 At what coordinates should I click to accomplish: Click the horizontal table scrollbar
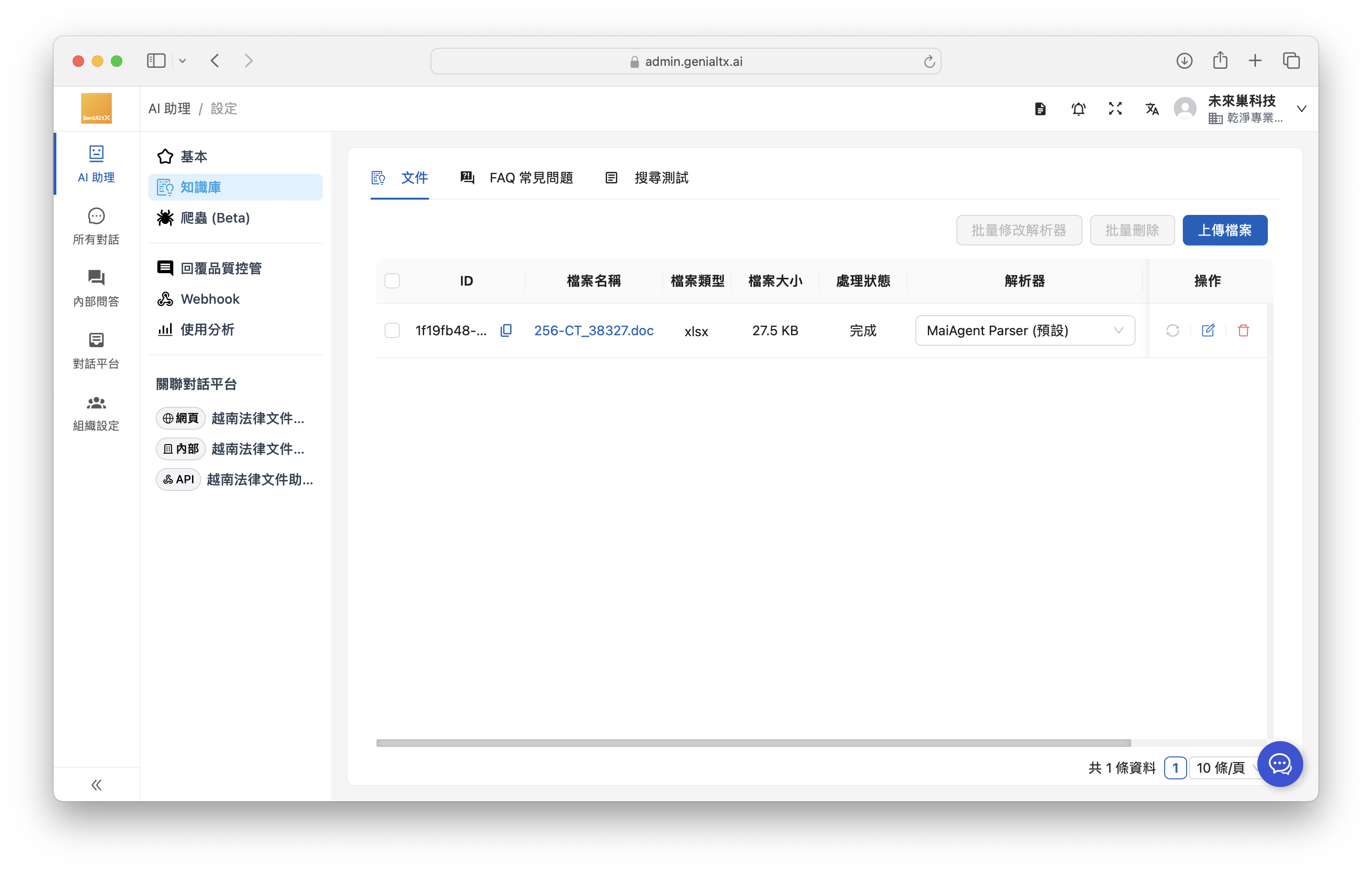click(x=753, y=743)
